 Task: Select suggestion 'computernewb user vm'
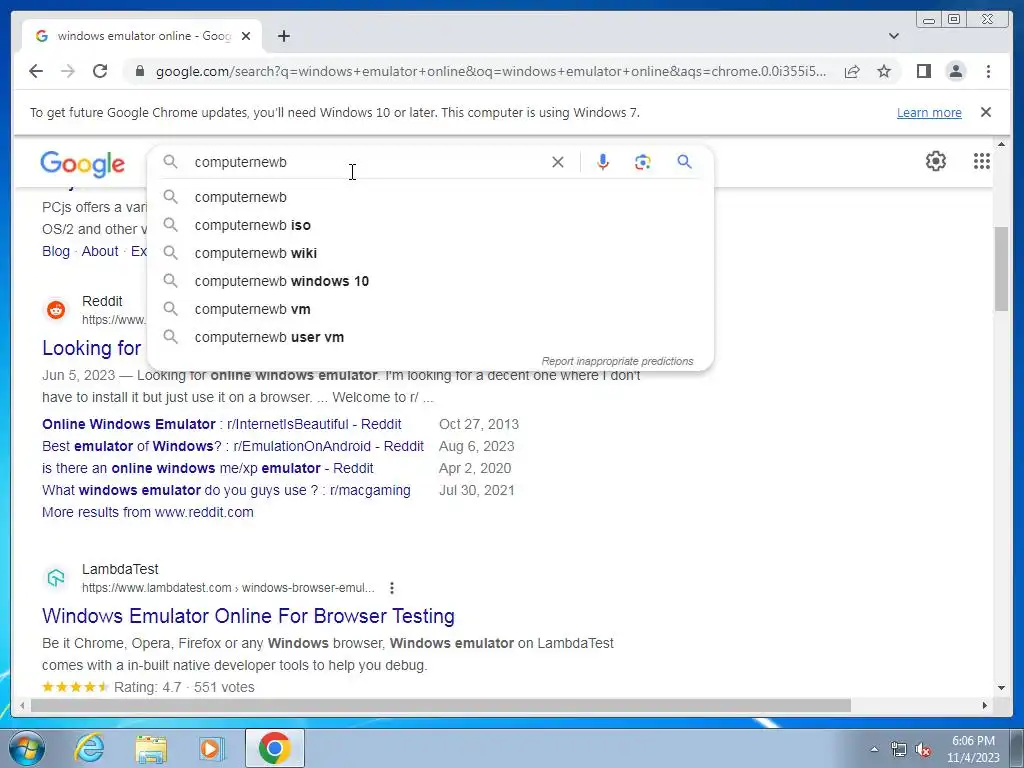pos(430,338)
